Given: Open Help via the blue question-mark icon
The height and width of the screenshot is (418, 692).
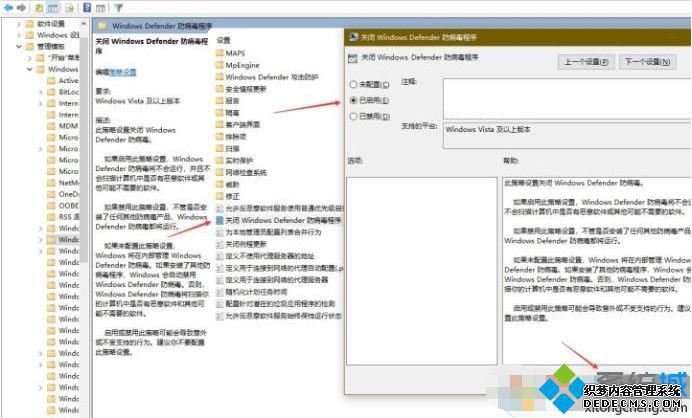Looking at the screenshot, I should 87,8.
